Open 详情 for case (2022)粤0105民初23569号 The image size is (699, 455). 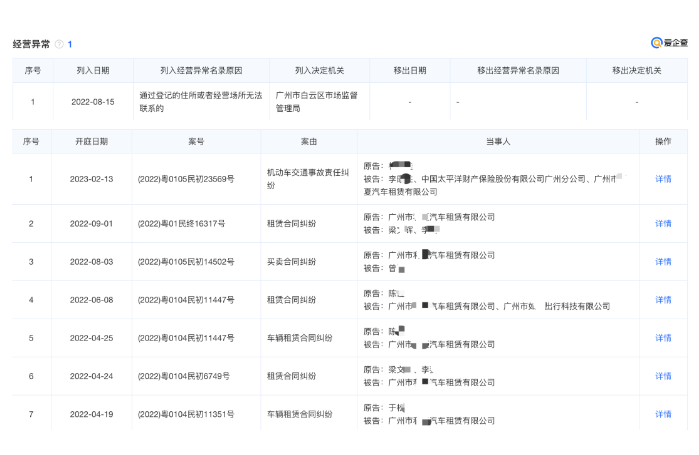(663, 179)
